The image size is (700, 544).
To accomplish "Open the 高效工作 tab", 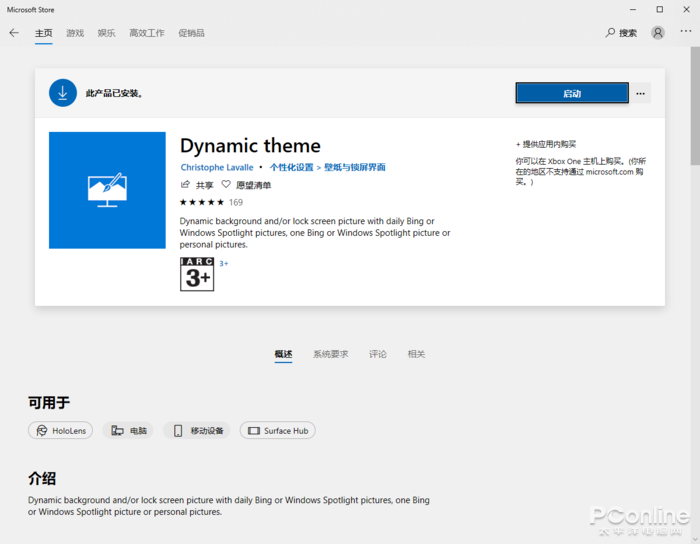I will click(146, 33).
